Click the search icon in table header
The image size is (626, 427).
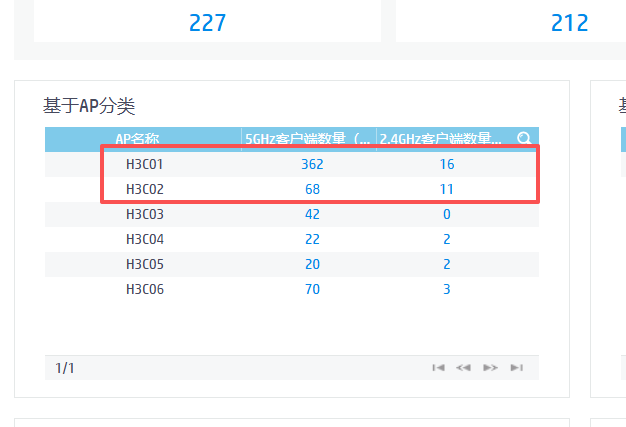pos(524,139)
